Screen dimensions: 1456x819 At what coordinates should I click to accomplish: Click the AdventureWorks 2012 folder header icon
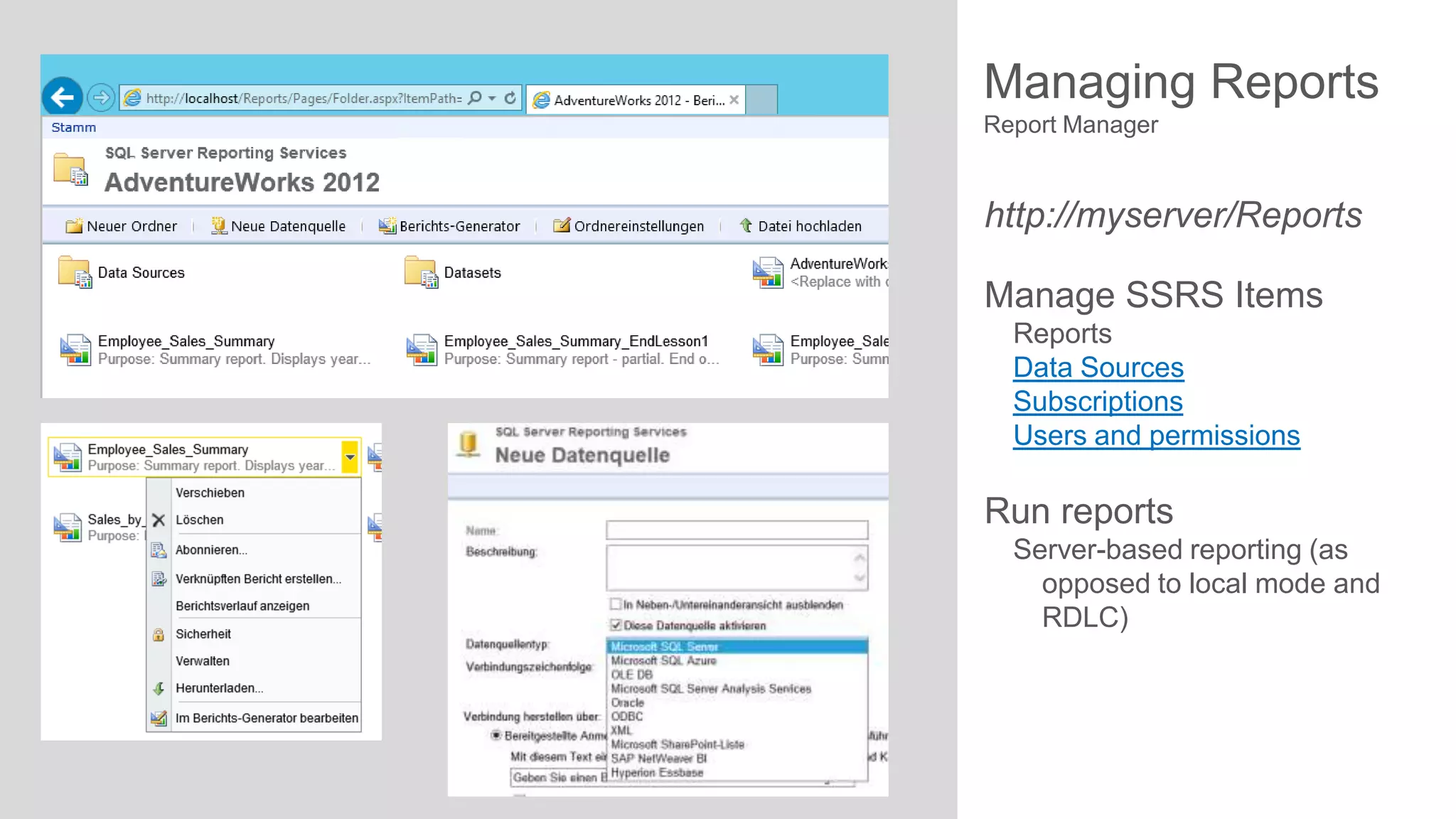[71, 169]
